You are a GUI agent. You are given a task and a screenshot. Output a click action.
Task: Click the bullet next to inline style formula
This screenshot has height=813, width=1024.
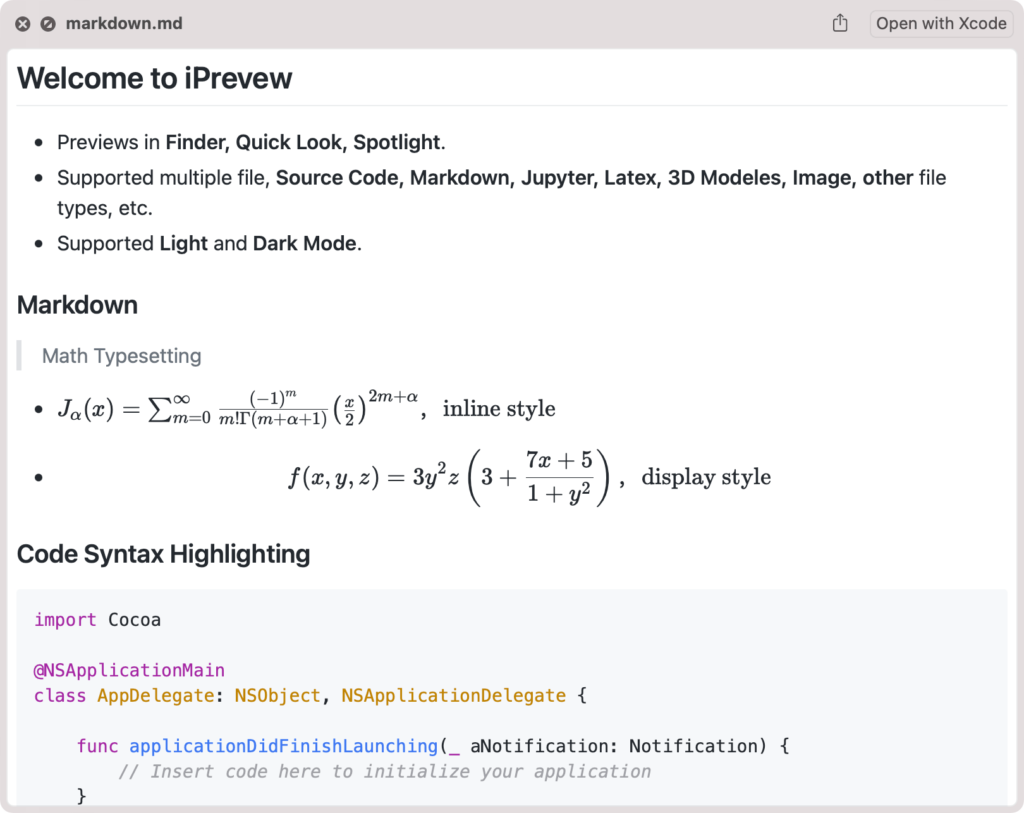pos(40,408)
